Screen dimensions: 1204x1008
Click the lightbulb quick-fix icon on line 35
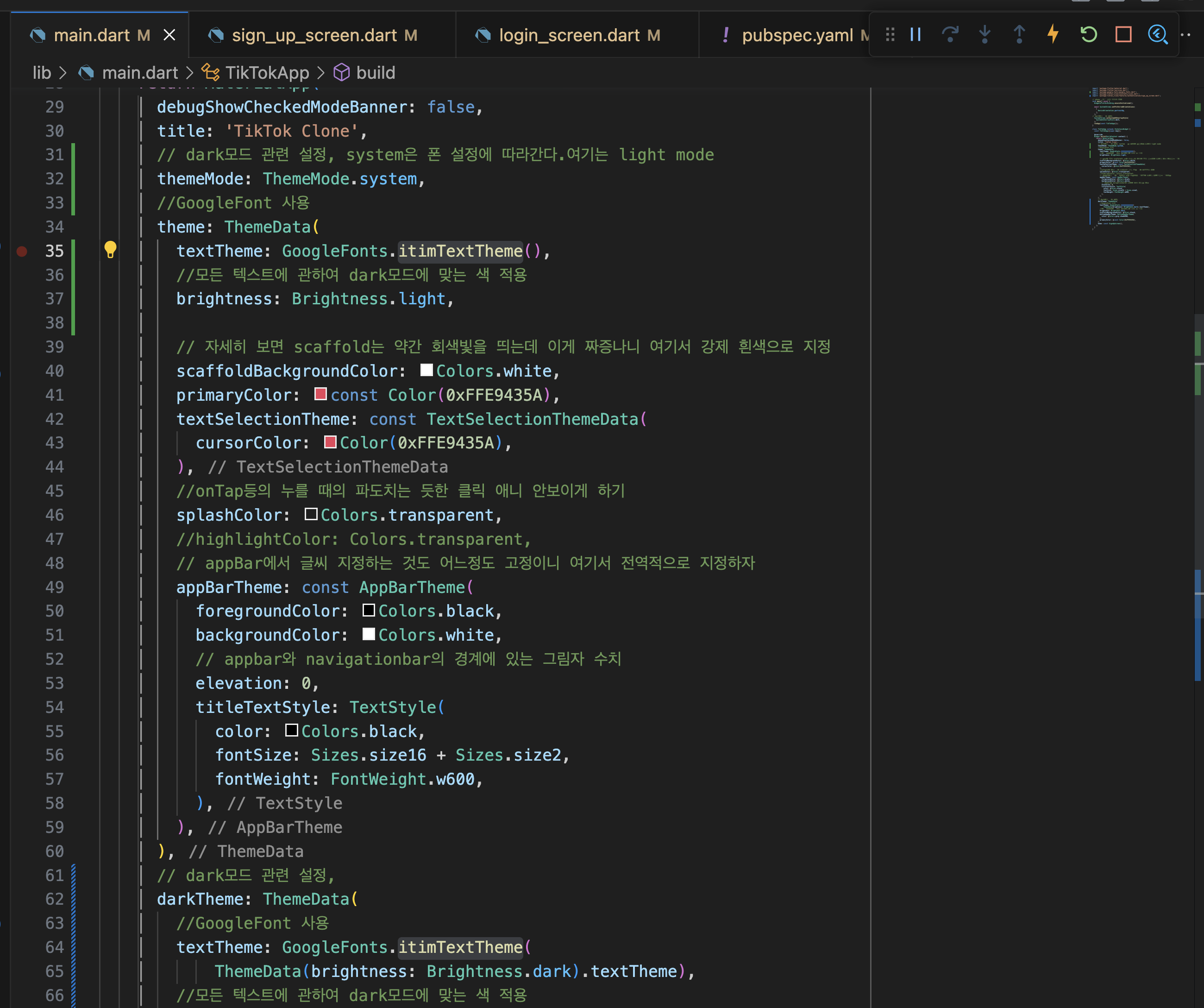coord(110,250)
